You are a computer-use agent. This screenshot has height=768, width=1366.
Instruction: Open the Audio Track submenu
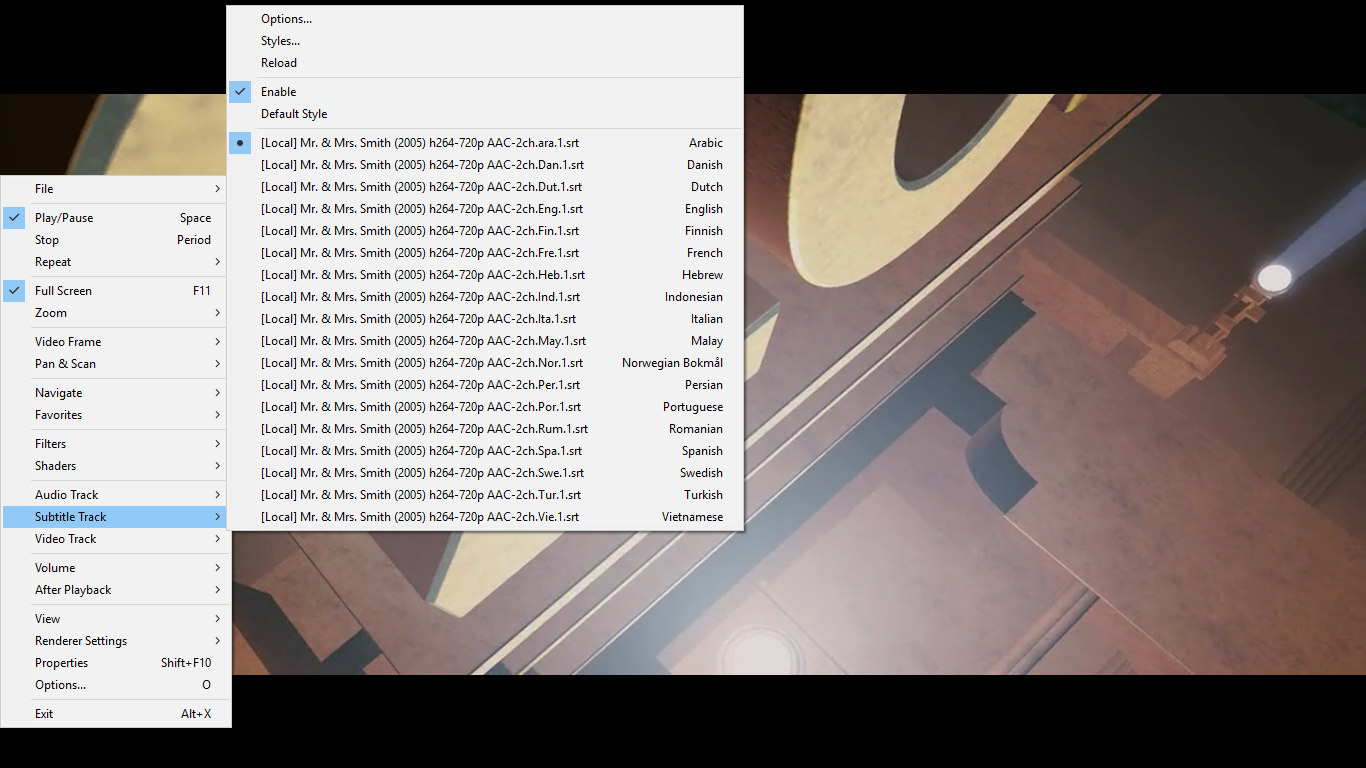click(x=115, y=495)
